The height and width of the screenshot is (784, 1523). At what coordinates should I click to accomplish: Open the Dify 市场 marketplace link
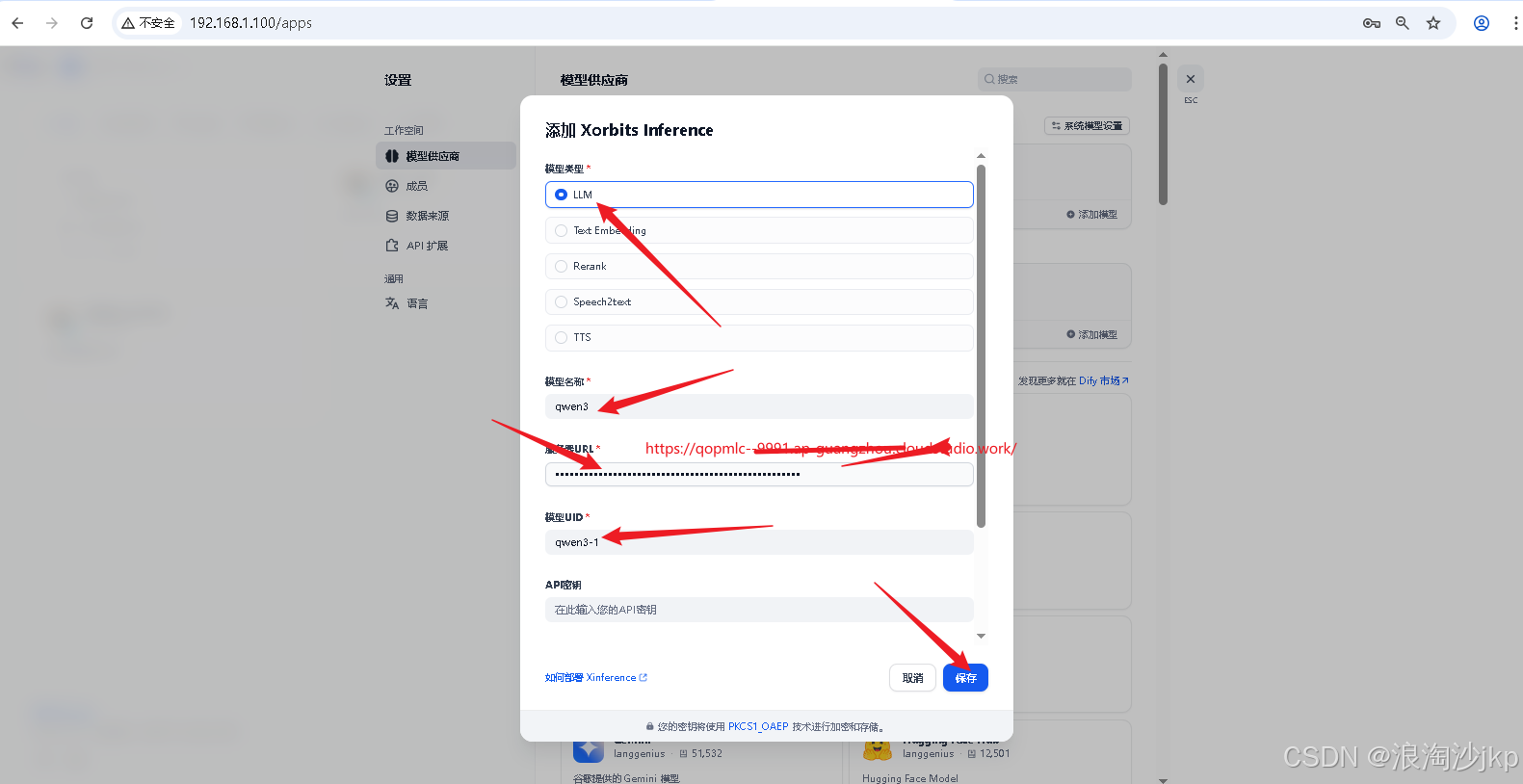[1104, 381]
